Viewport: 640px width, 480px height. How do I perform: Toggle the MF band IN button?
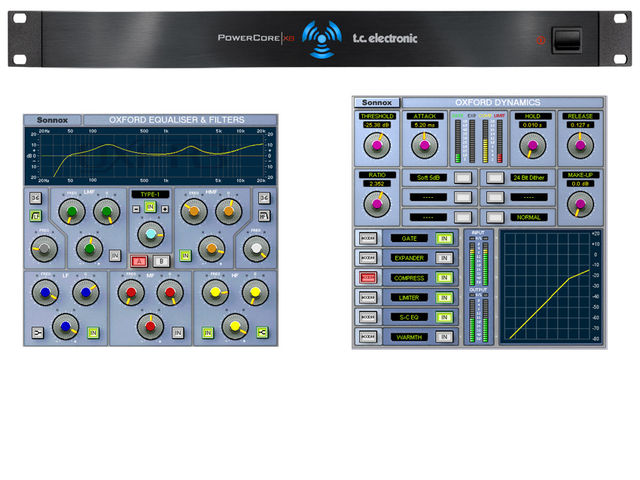click(x=178, y=333)
